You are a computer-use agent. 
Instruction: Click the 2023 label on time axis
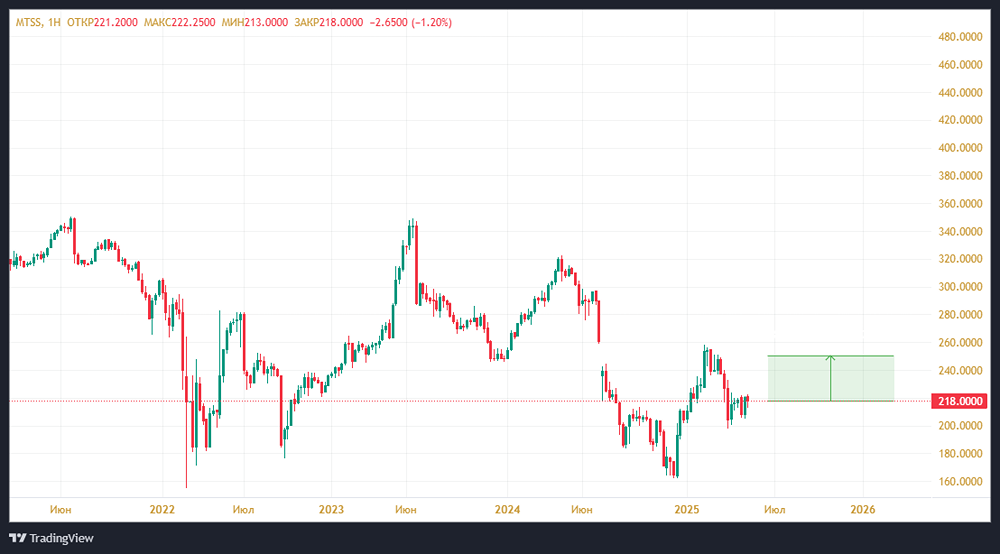332,509
